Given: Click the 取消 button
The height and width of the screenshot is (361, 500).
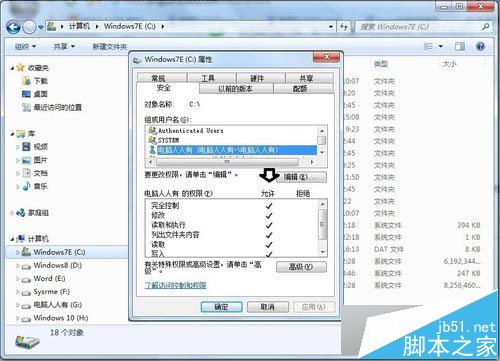Looking at the screenshot, I should point(268,307).
